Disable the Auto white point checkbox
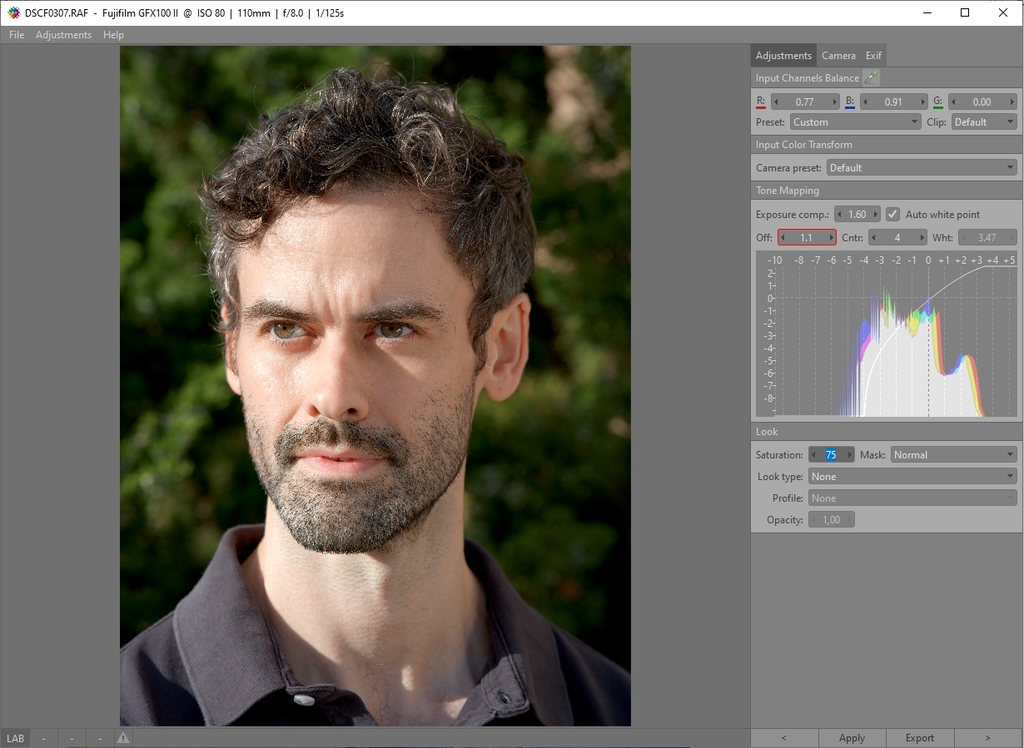The height and width of the screenshot is (748, 1024). [x=893, y=214]
